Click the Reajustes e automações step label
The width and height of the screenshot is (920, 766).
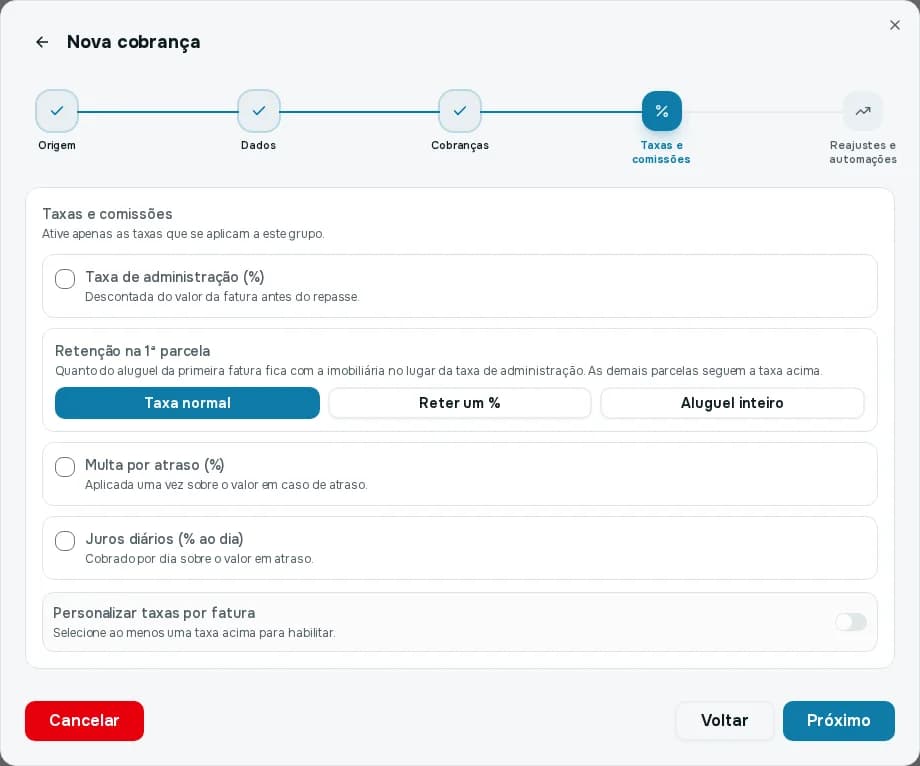862,152
